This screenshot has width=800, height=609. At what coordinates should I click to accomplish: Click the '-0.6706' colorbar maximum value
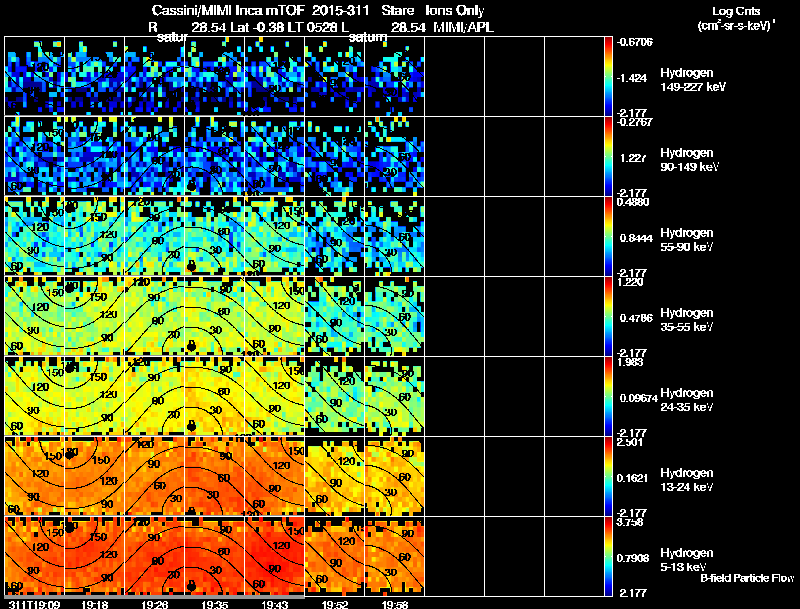click(635, 42)
